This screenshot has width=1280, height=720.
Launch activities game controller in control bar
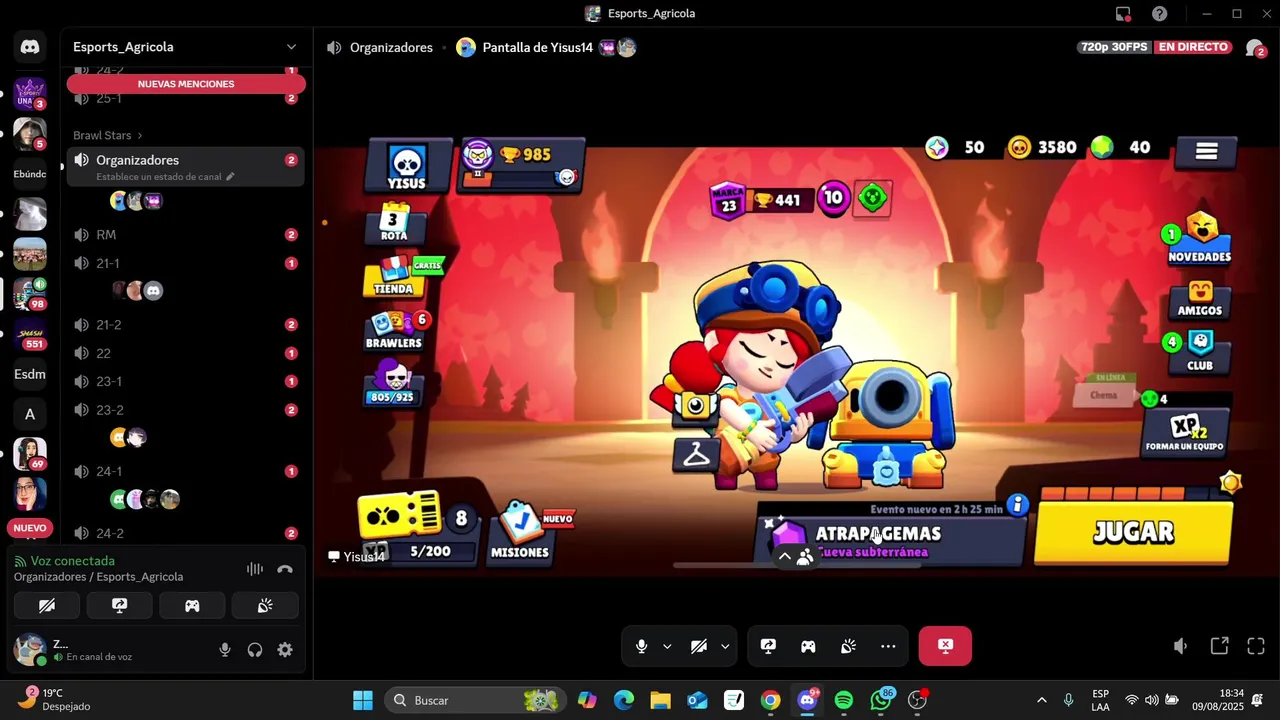coord(808,646)
